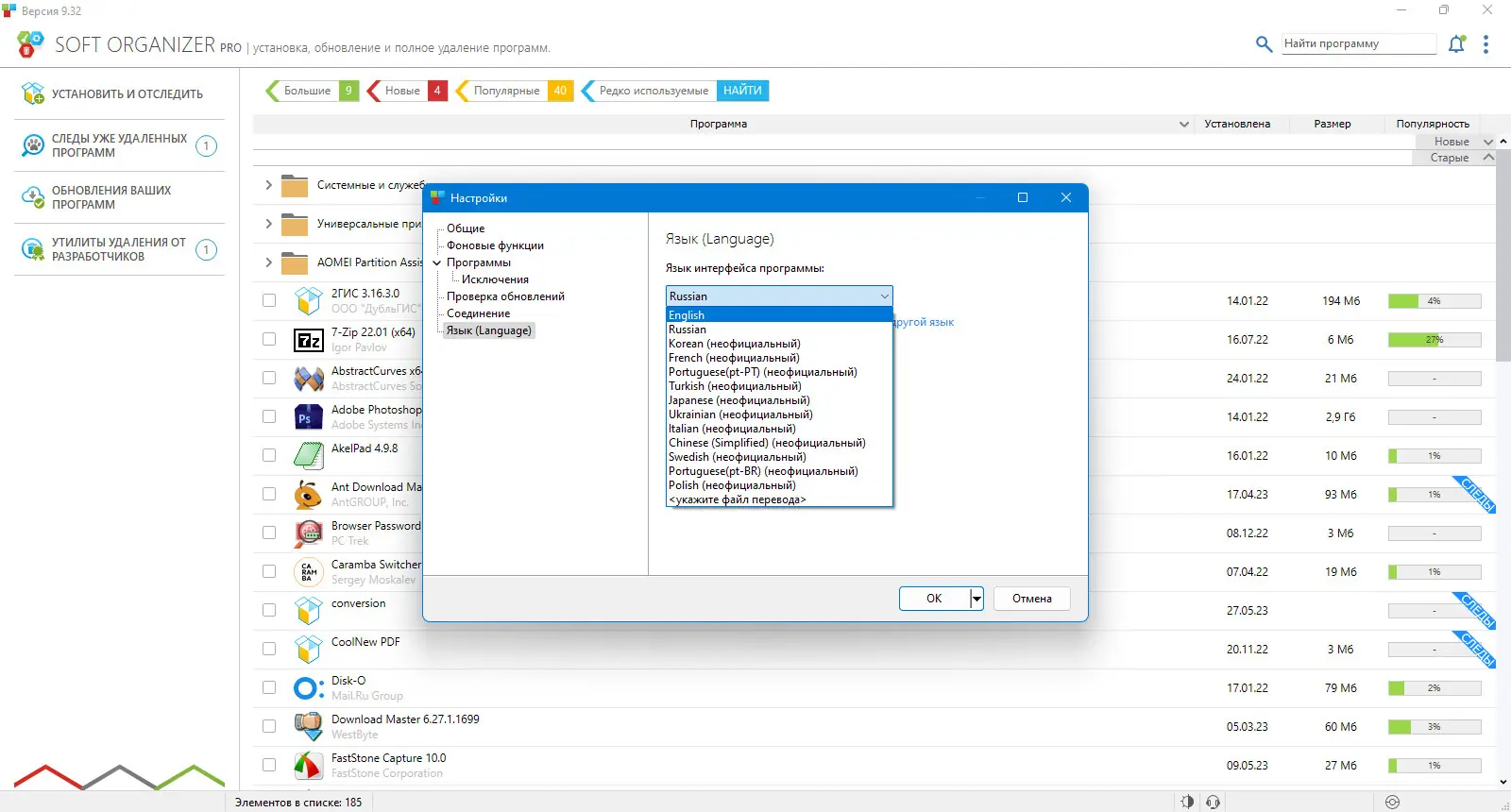Tick the checkbox for Adobe Photoshop
Image resolution: width=1511 pixels, height=812 pixels.
(269, 417)
